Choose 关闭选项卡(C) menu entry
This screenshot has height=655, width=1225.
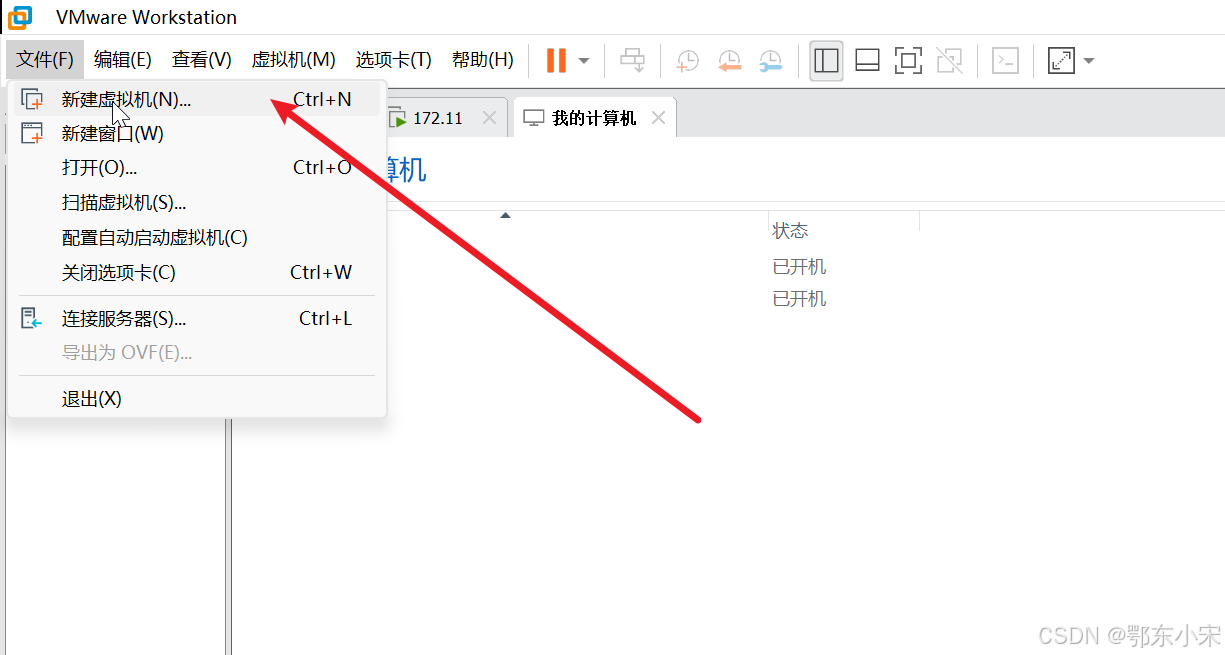click(197, 273)
